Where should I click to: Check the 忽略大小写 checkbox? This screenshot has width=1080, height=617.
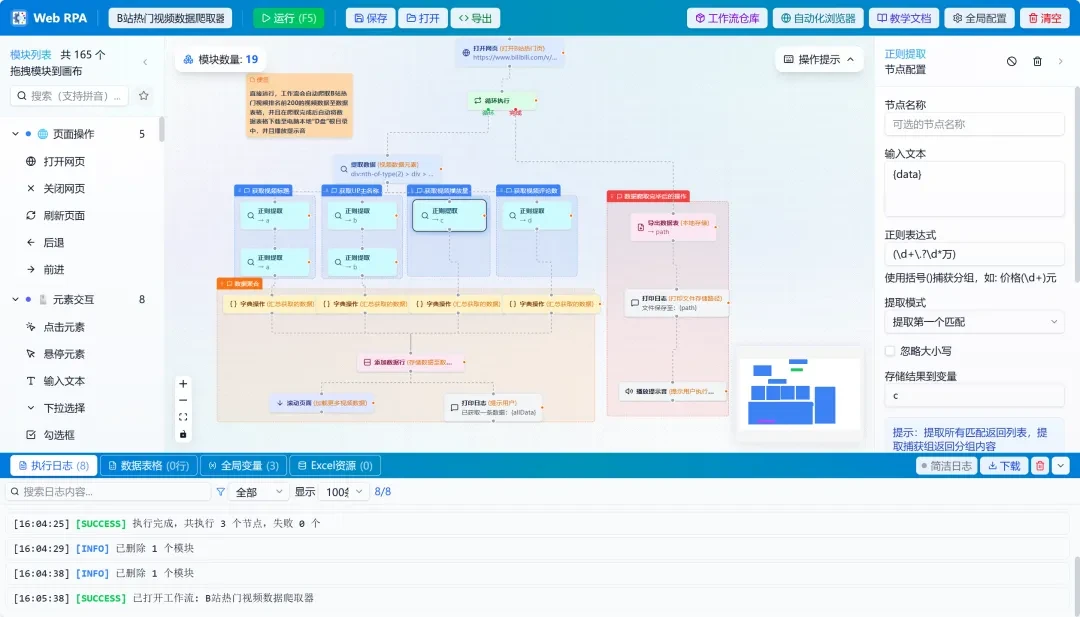(x=890, y=351)
